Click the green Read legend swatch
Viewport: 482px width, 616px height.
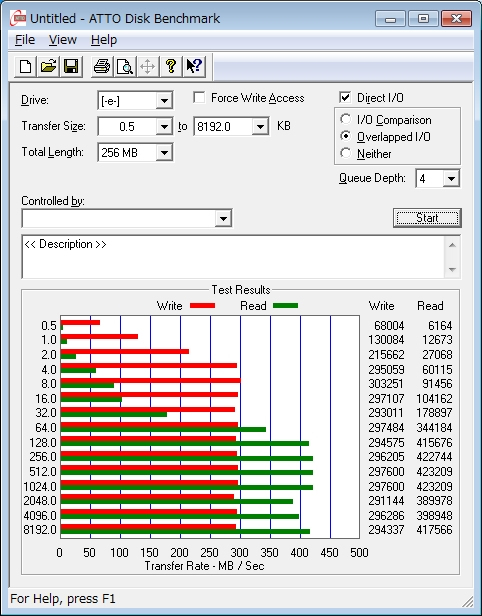(286, 305)
